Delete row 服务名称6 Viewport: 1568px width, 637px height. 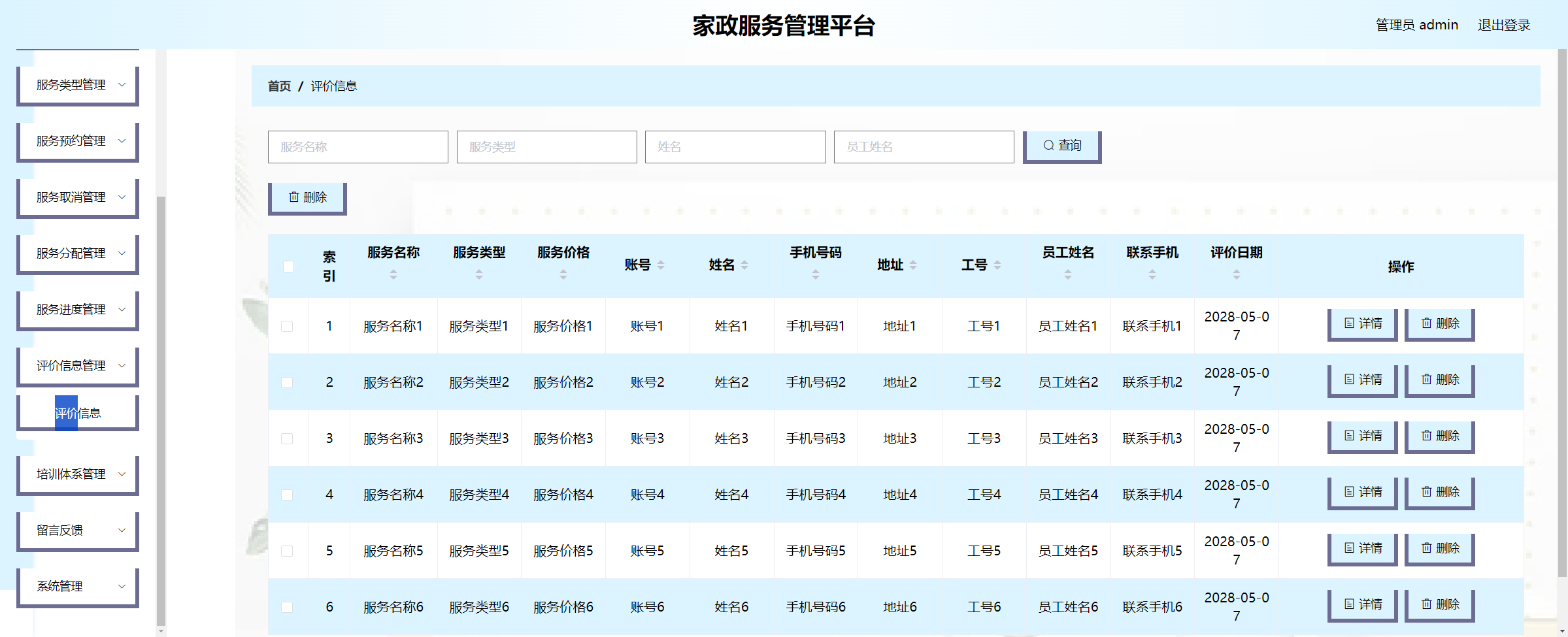tap(1440, 605)
